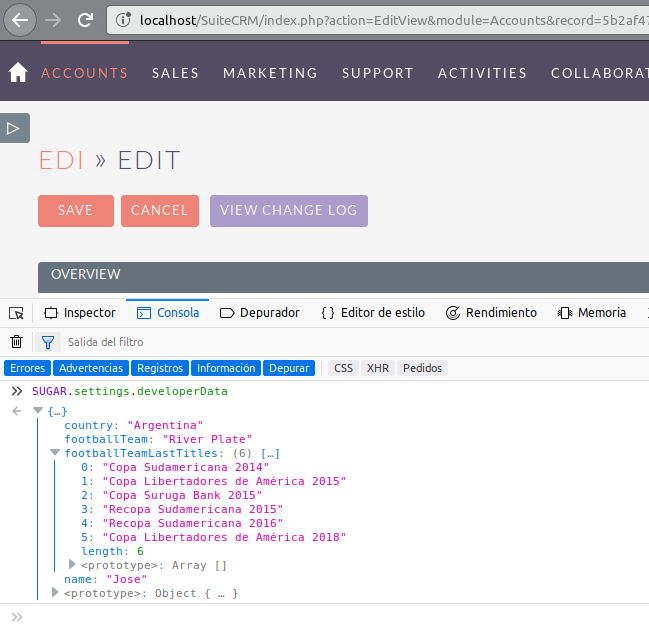Go back using the browser back arrow
Viewport: 649px width, 644px height.
(x=19, y=20)
